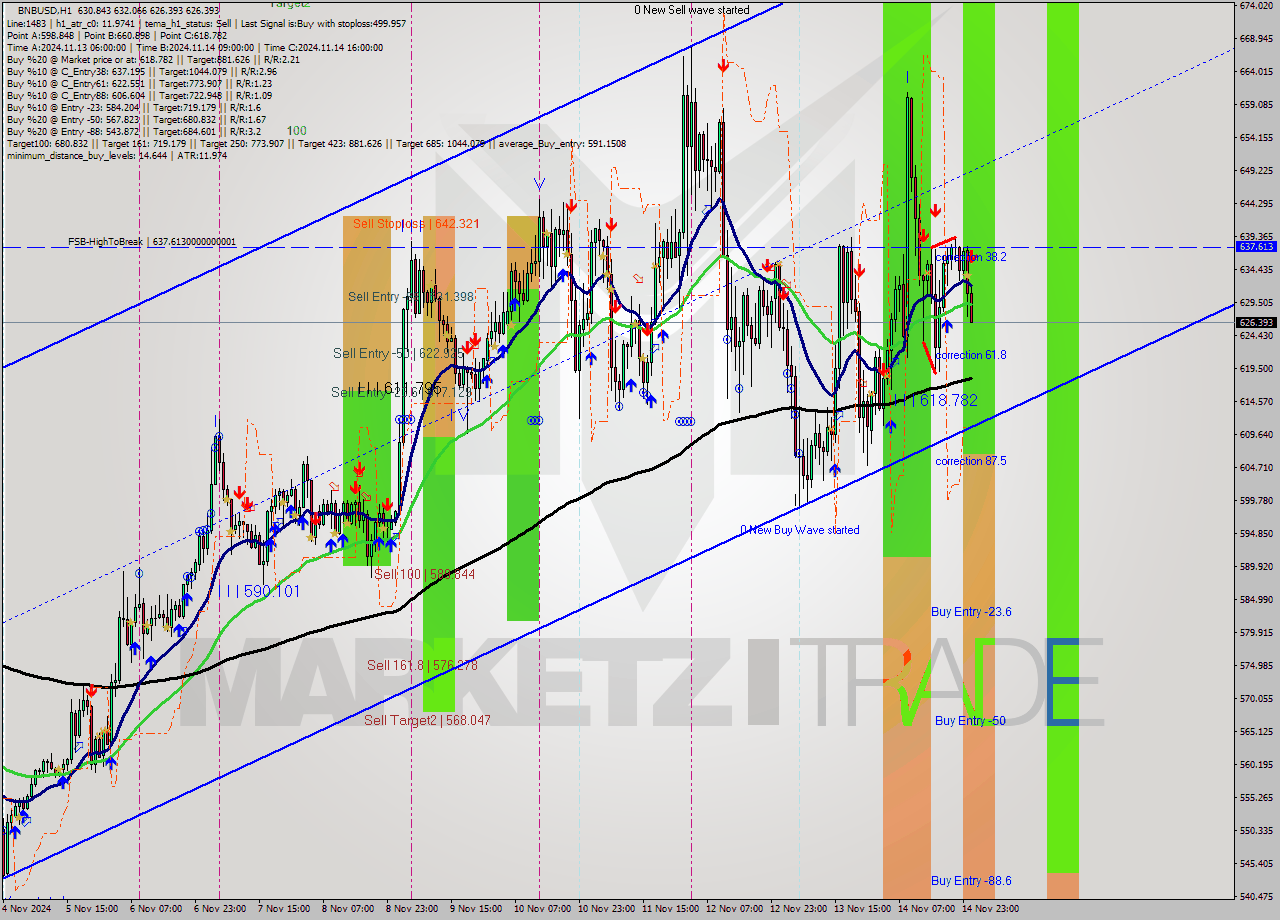Click the 659.085 price axis value
Screen dimensions: 1280x920
pos(1256,104)
